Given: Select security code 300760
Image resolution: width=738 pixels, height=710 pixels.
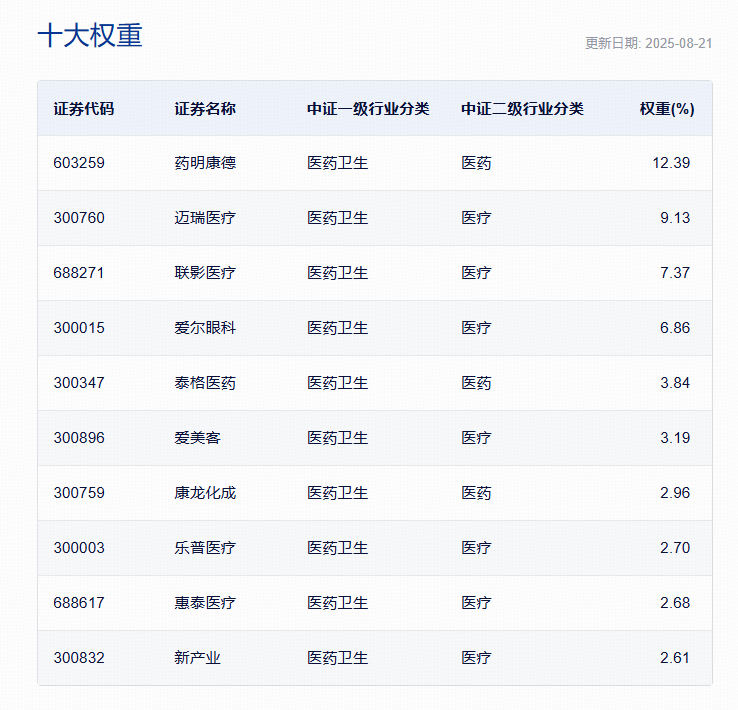Looking at the screenshot, I should (79, 218).
